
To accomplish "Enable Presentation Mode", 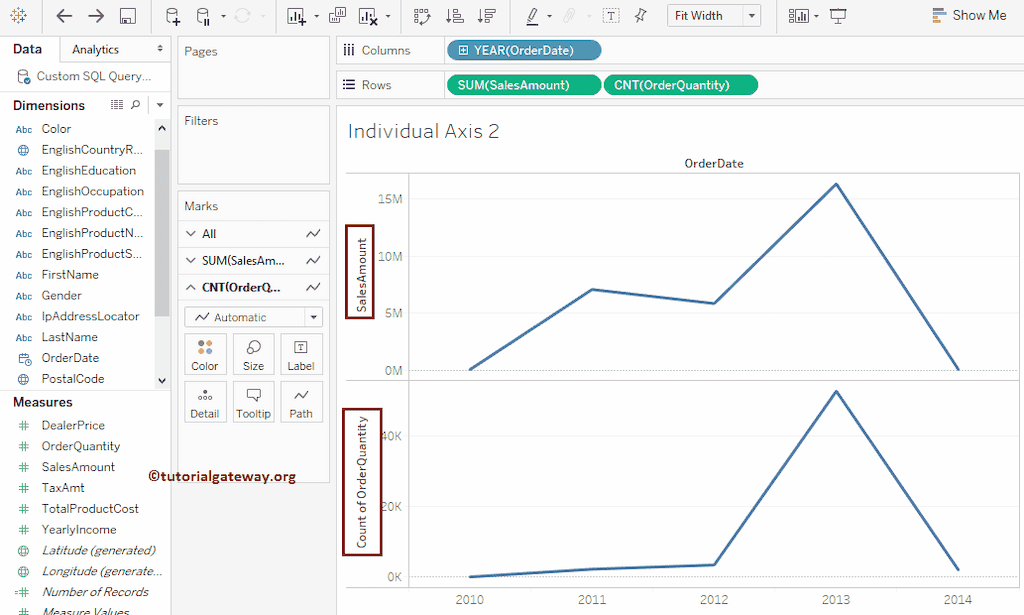I will pyautogui.click(x=837, y=16).
